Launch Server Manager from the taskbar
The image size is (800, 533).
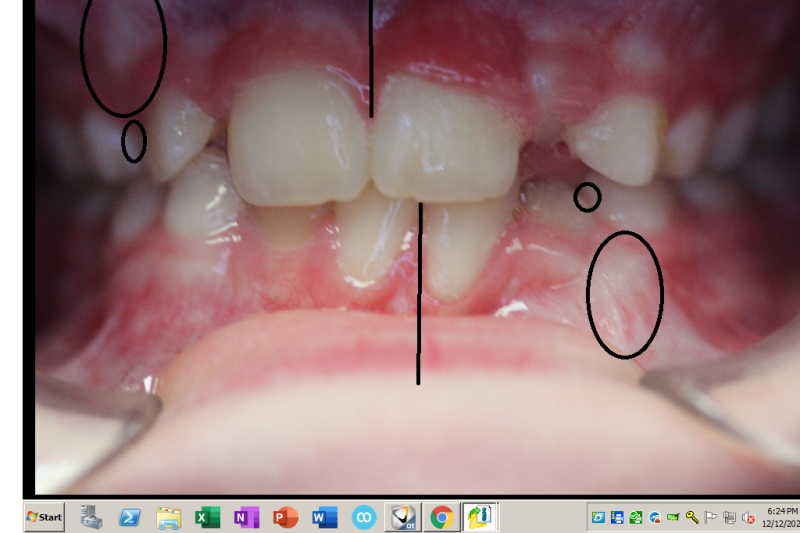click(x=92, y=517)
